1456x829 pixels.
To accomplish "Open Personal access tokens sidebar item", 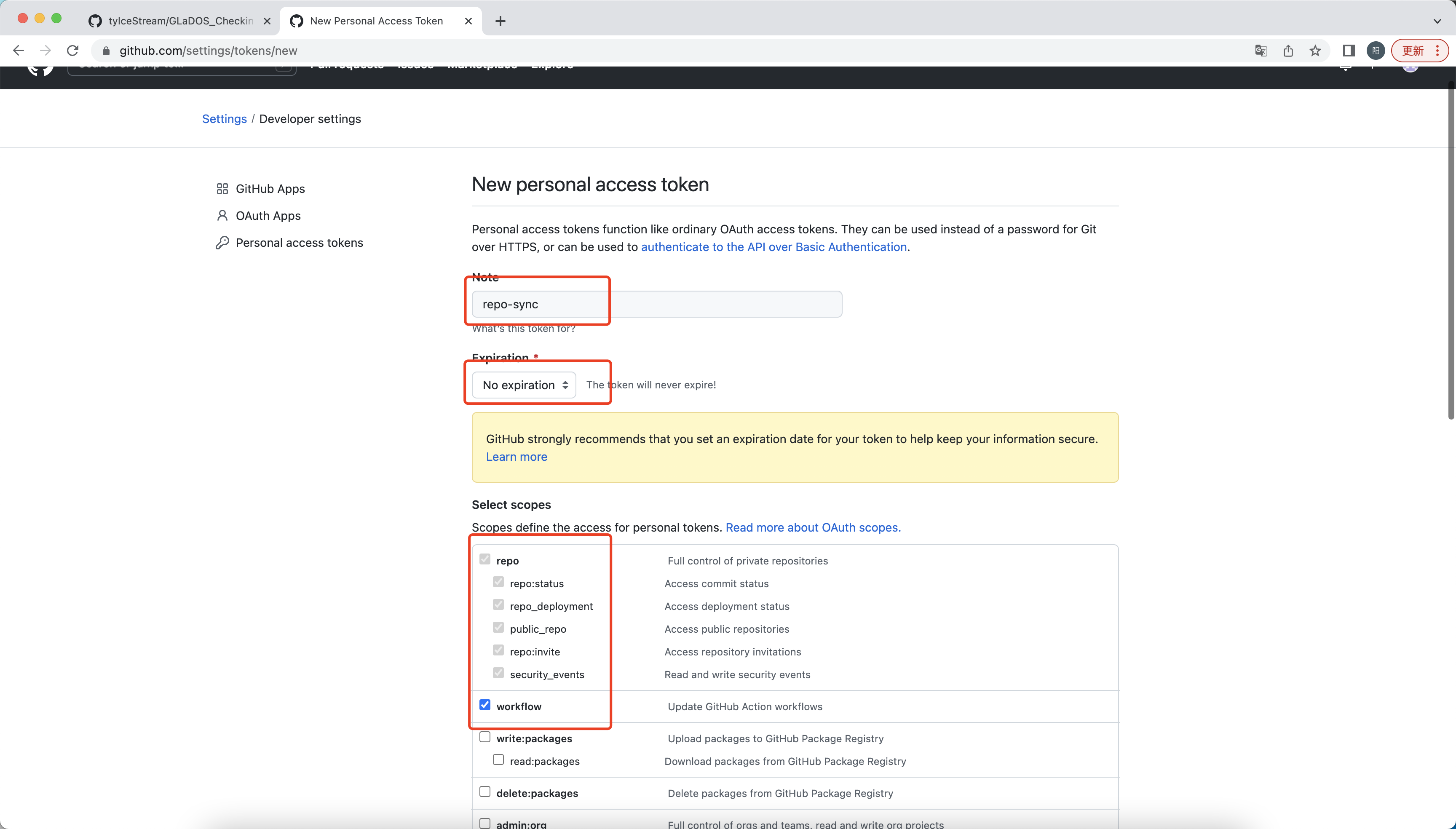I will coord(299,243).
